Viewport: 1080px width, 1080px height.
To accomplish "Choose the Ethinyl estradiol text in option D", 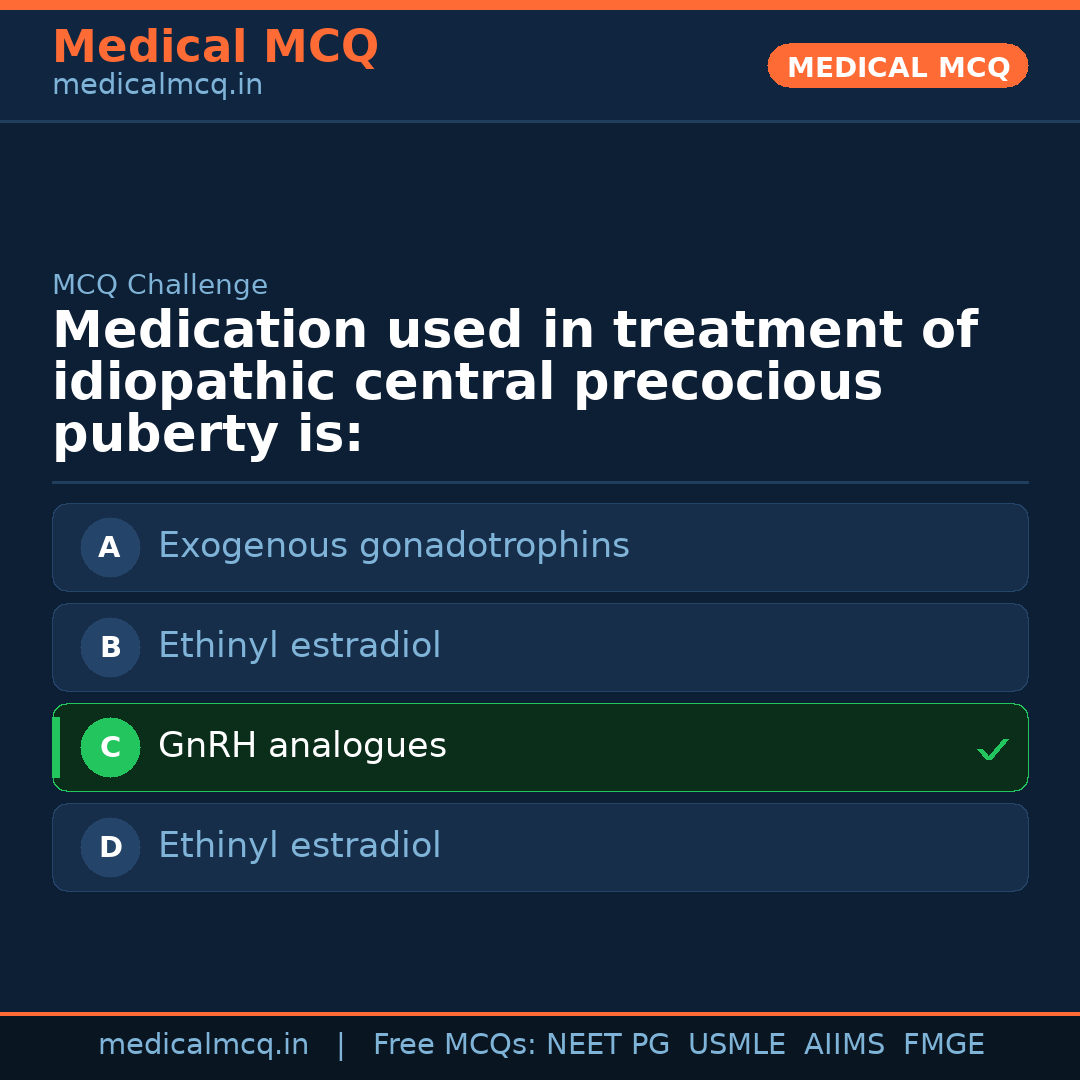I will click(x=299, y=846).
